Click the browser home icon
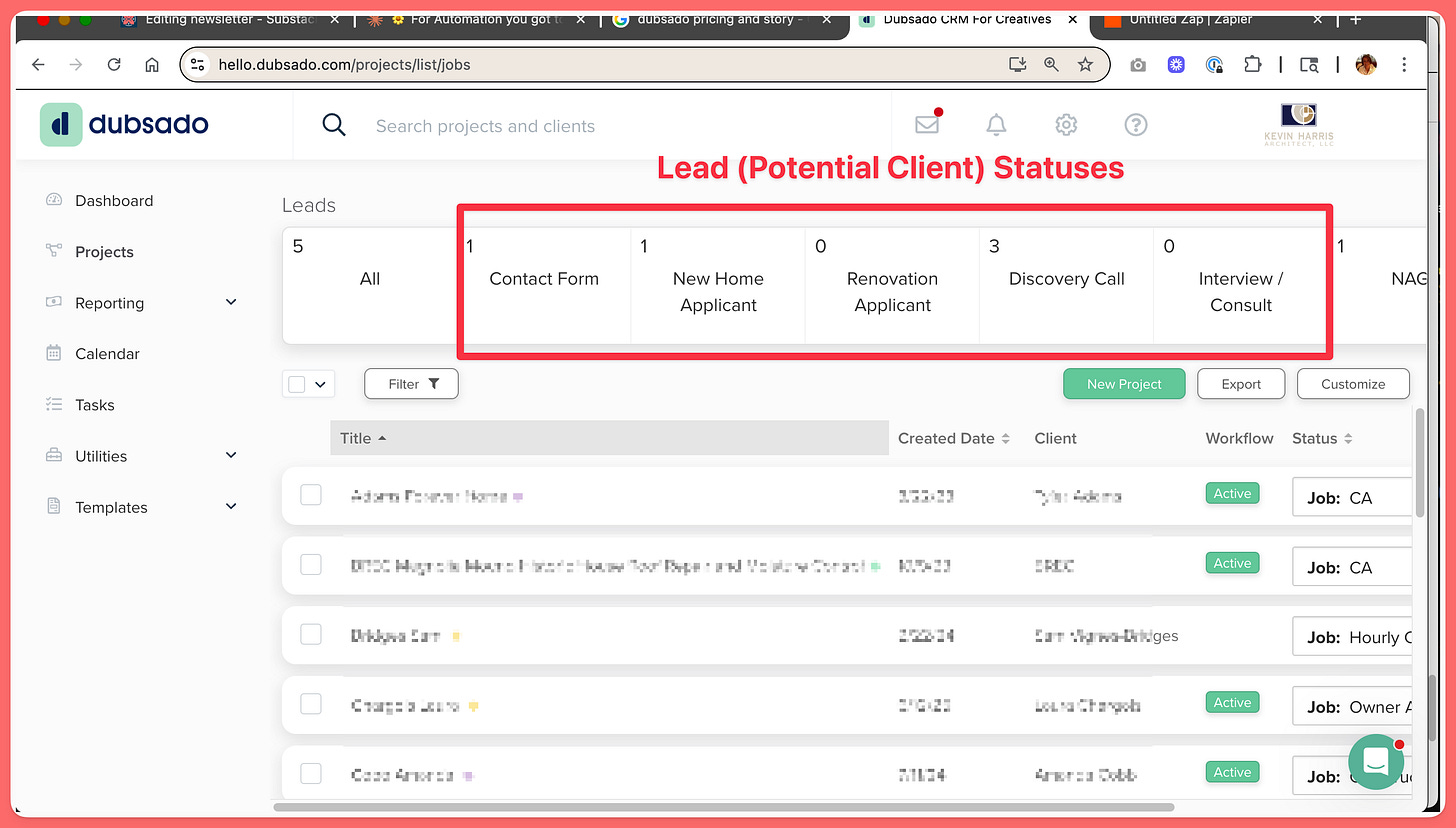This screenshot has width=1456, height=828. point(152,65)
